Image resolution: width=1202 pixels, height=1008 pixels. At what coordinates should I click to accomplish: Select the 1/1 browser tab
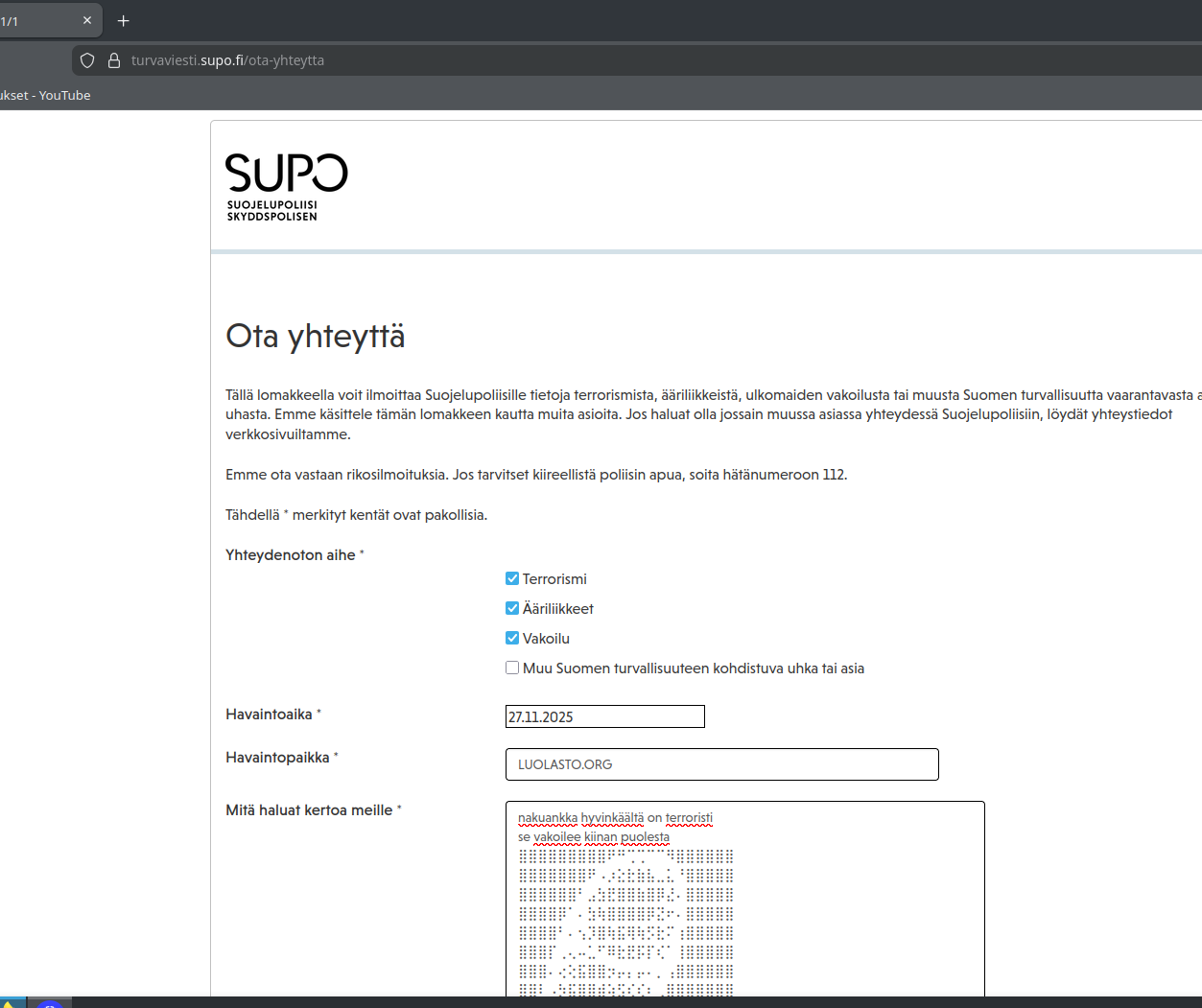click(38, 21)
